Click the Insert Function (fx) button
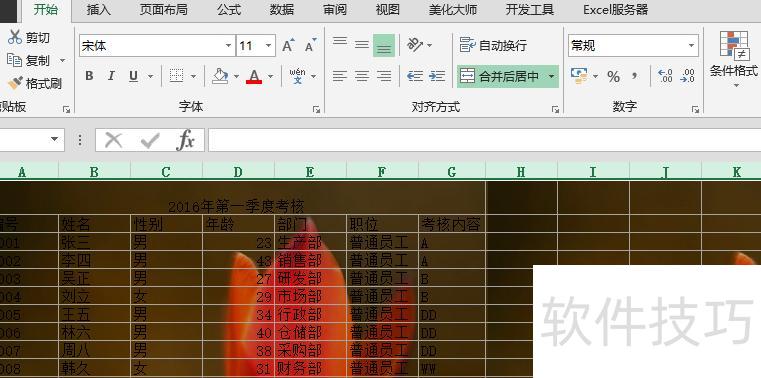The width and height of the screenshot is (761, 378). [x=185, y=140]
